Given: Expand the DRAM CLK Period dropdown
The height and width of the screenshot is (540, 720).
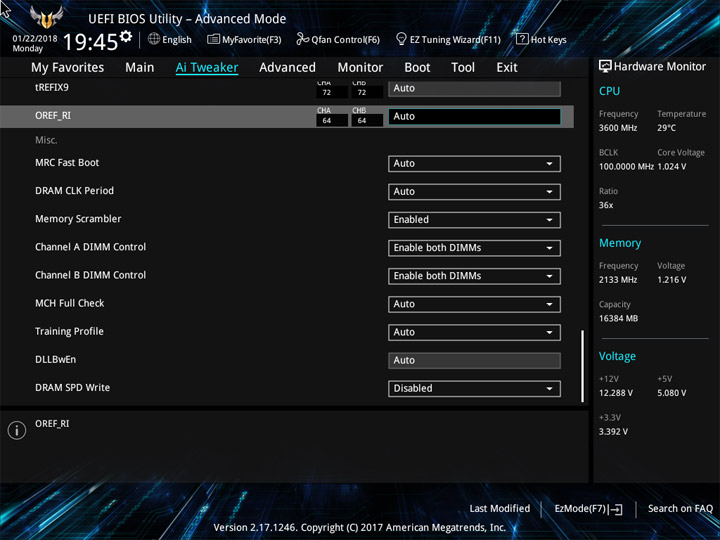Looking at the screenshot, I should pyautogui.click(x=474, y=191).
